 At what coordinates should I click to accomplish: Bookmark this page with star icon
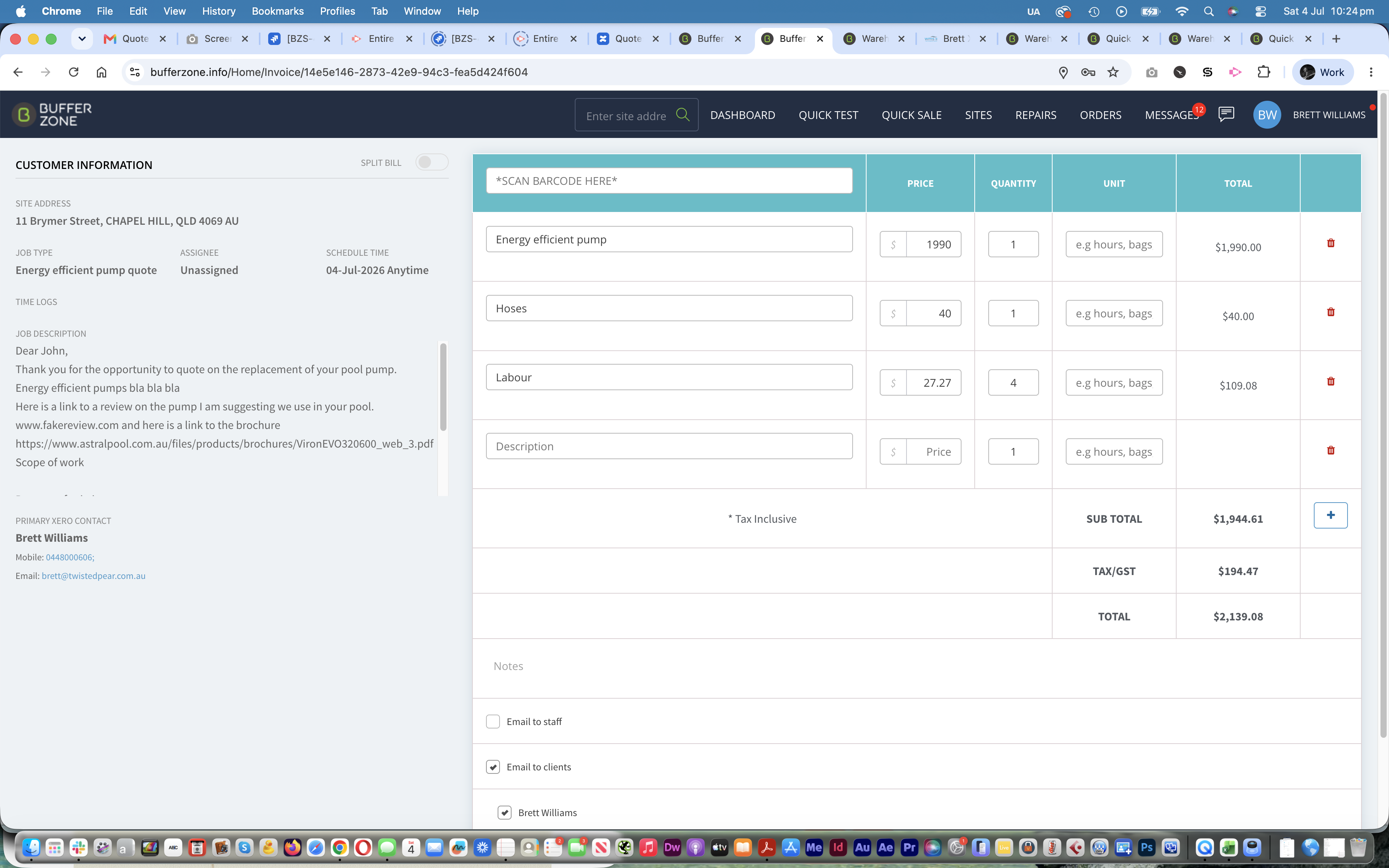pos(1113,72)
